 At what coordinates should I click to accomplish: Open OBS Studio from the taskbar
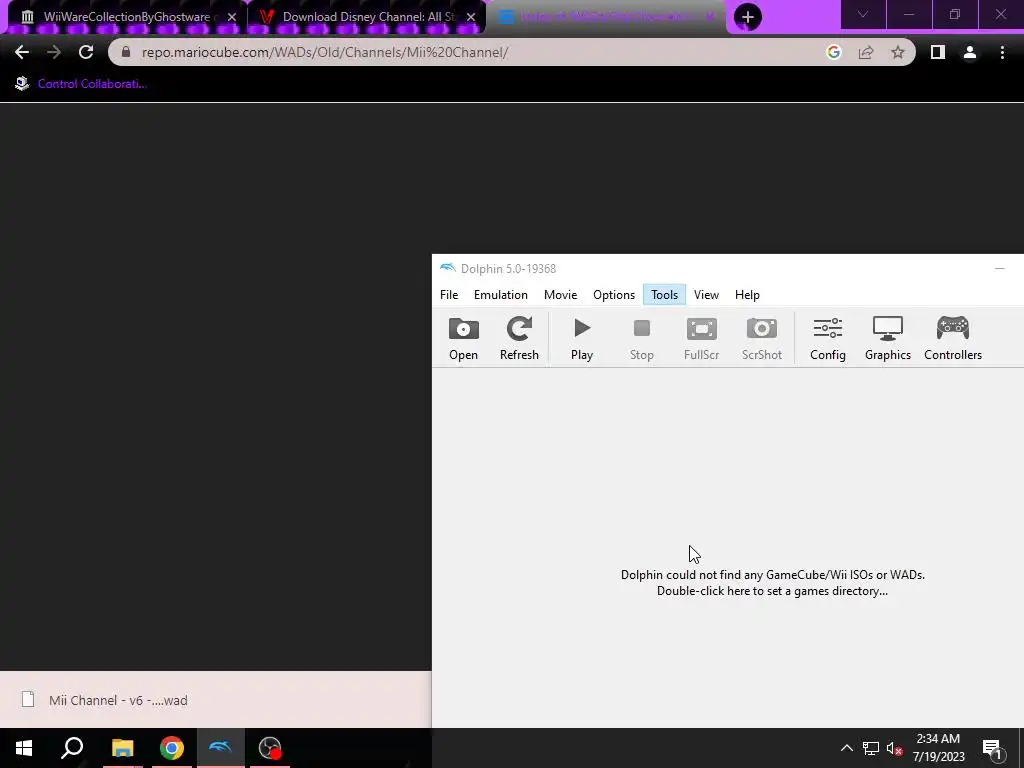[x=270, y=748]
